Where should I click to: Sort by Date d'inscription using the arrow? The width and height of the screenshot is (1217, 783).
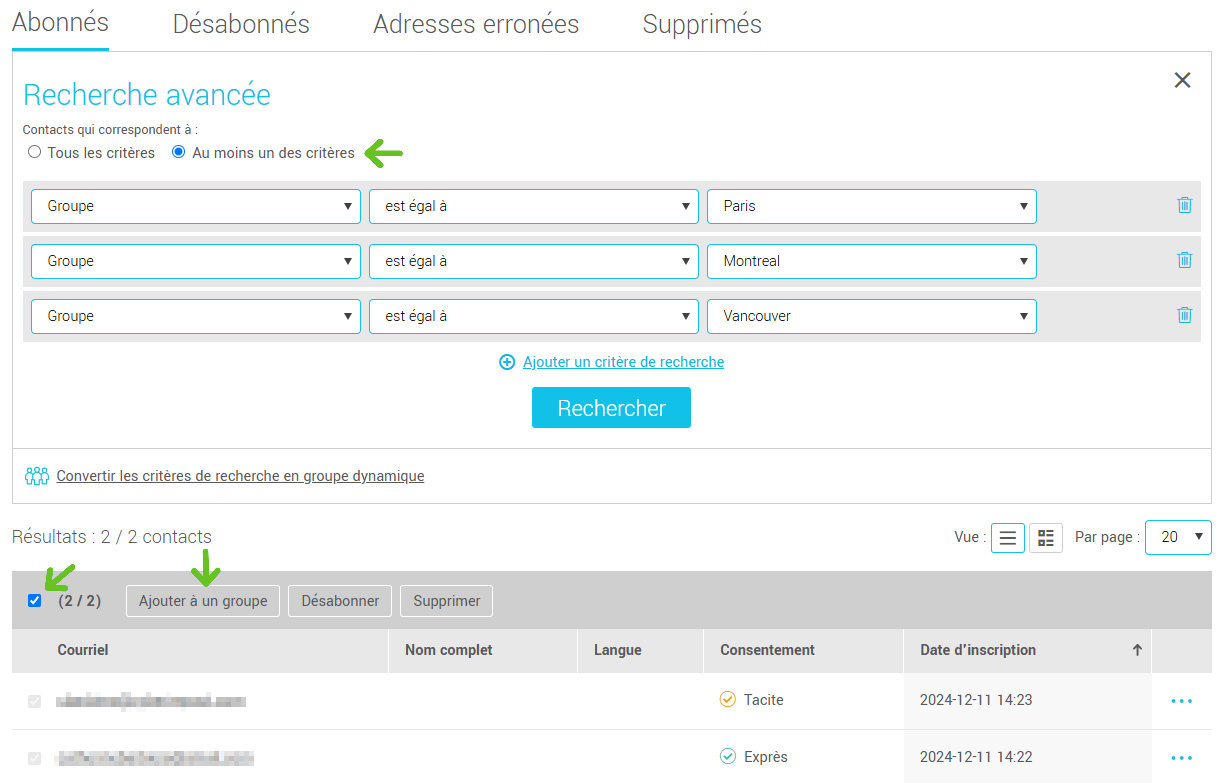(x=1137, y=650)
